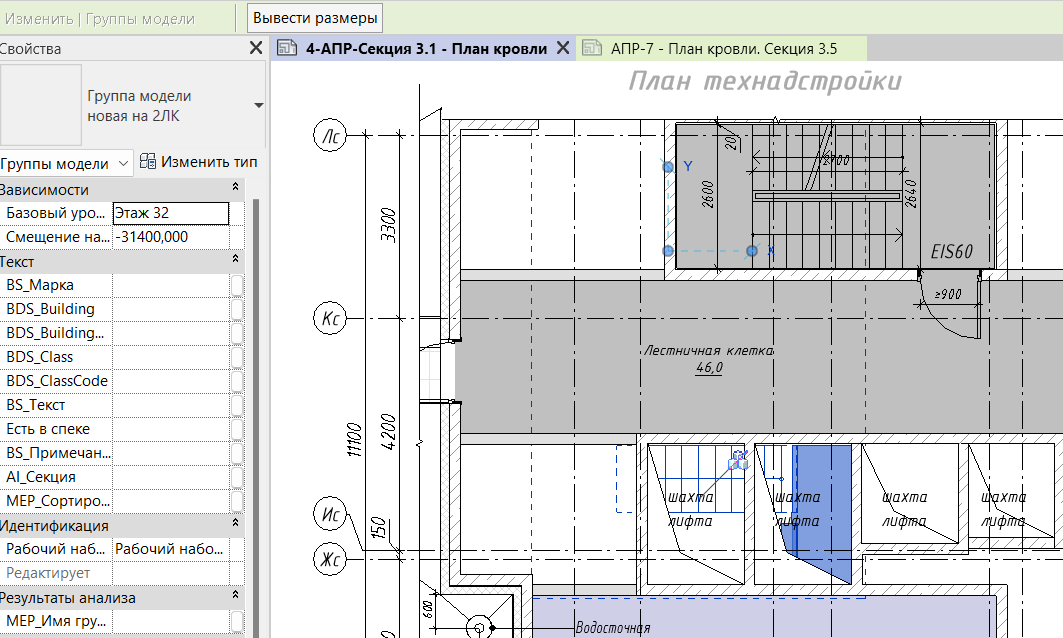Click the floor plan icon on first tab
Image resolution: width=1063 pixels, height=638 pixels.
287,48
